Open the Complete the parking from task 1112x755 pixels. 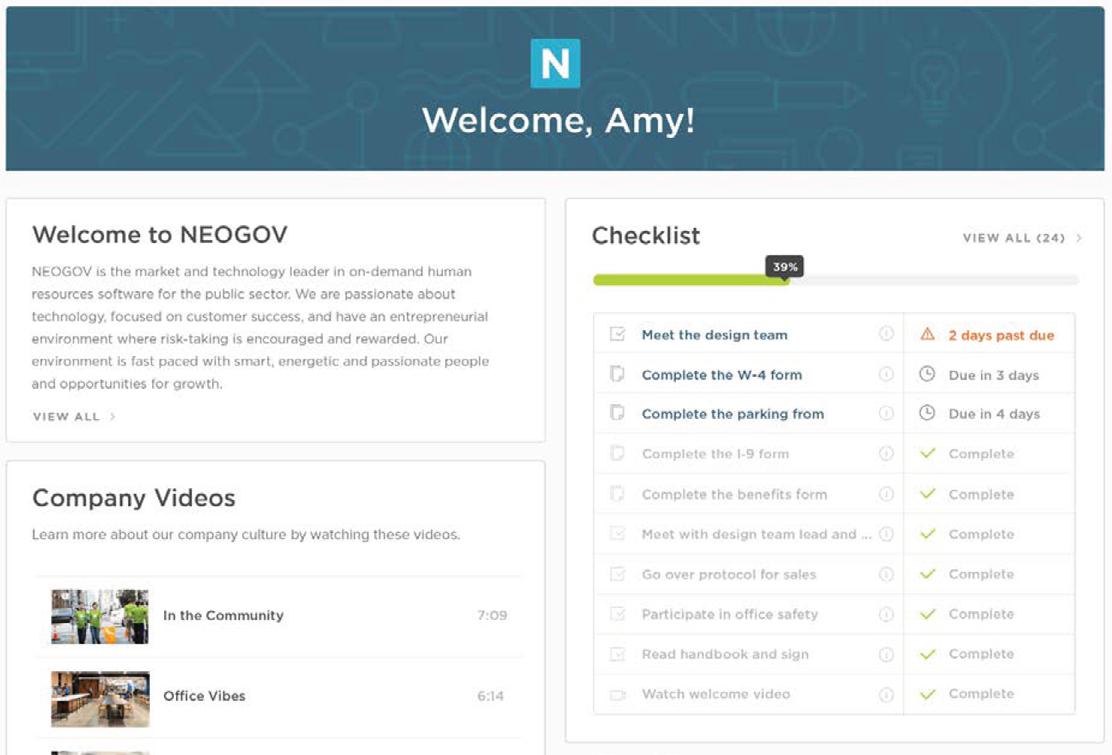(x=733, y=414)
